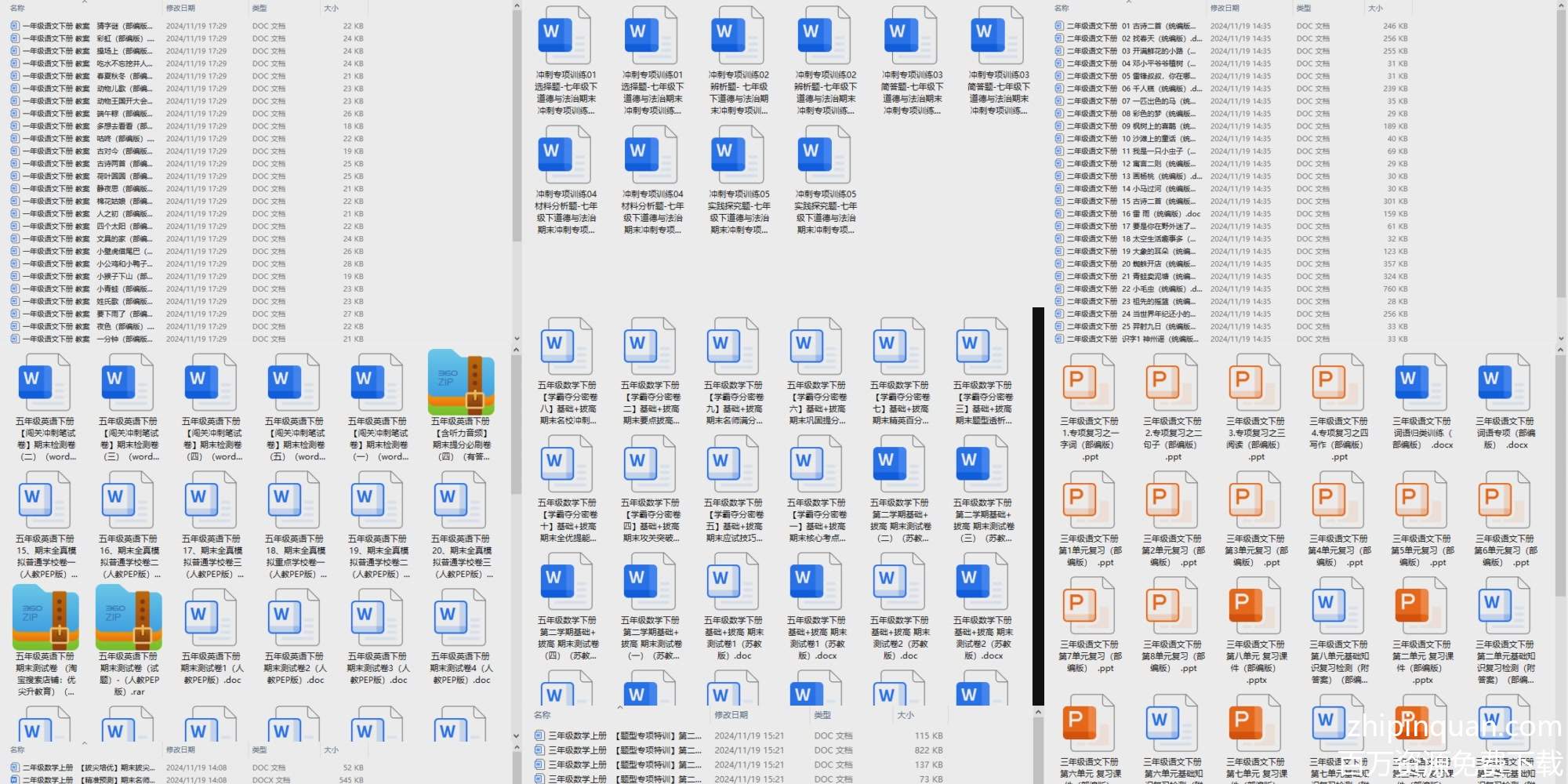Open 三年级语文下册 第1单元复习 PowerPoint file
Viewport: 1568px width, 784px height.
click(x=1090, y=500)
